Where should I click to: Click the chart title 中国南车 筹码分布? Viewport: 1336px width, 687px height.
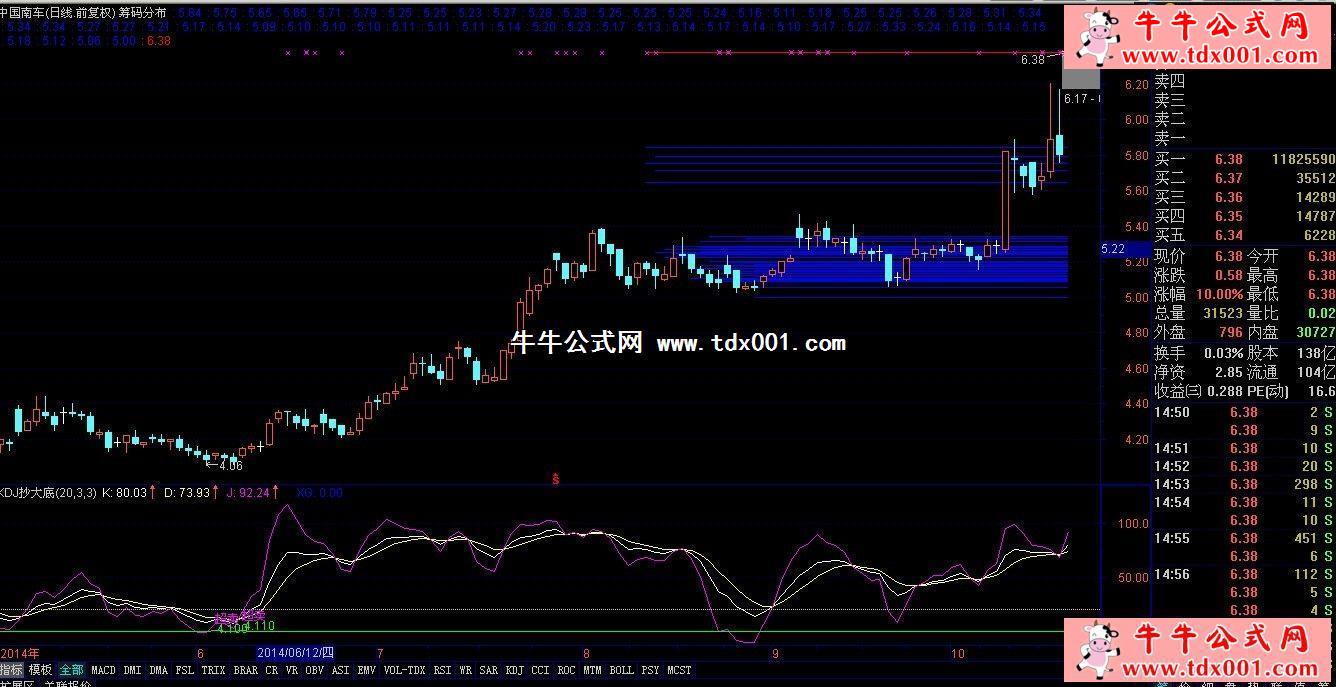pyautogui.click(x=85, y=12)
